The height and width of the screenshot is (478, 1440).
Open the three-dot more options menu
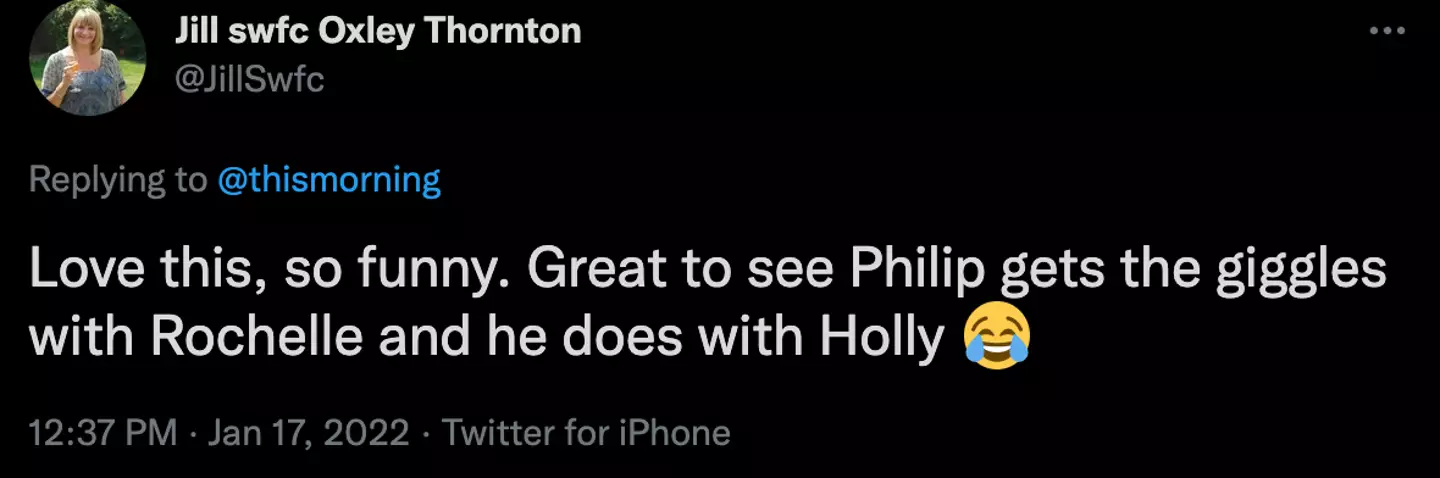pos(1386,32)
